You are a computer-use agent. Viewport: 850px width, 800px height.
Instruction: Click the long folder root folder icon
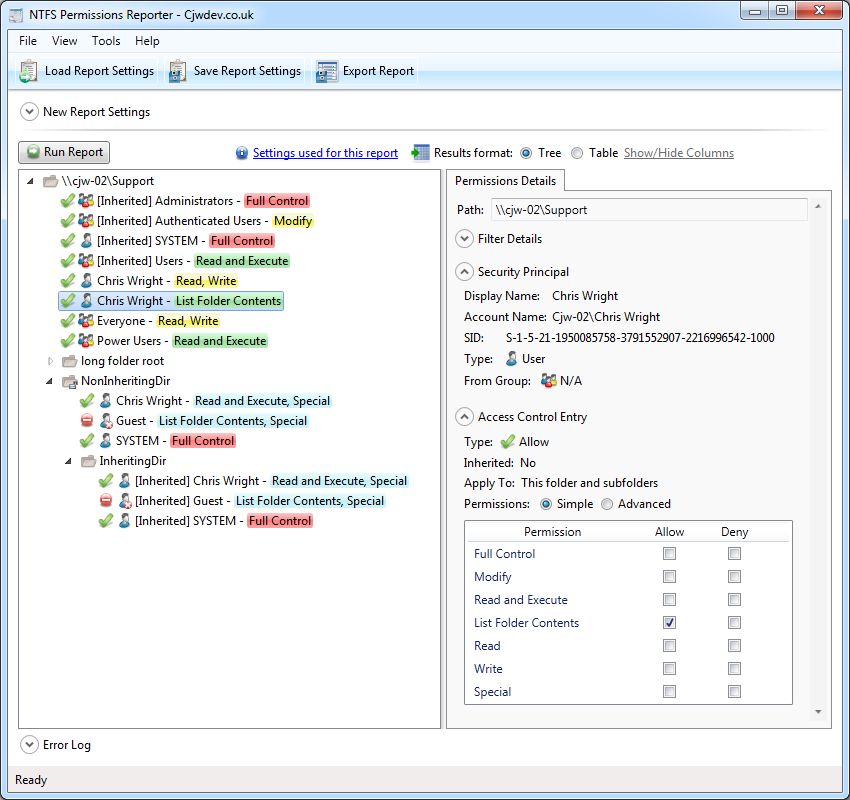(x=69, y=361)
